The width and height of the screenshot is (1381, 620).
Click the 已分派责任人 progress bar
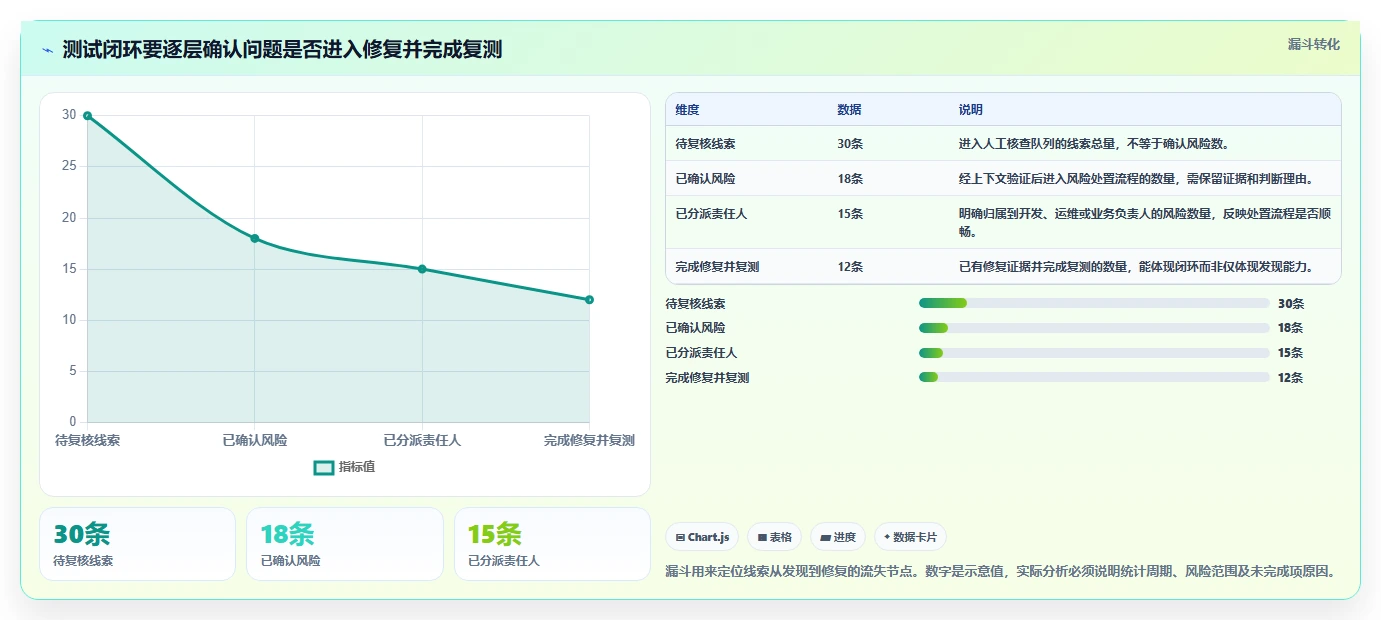click(1094, 353)
